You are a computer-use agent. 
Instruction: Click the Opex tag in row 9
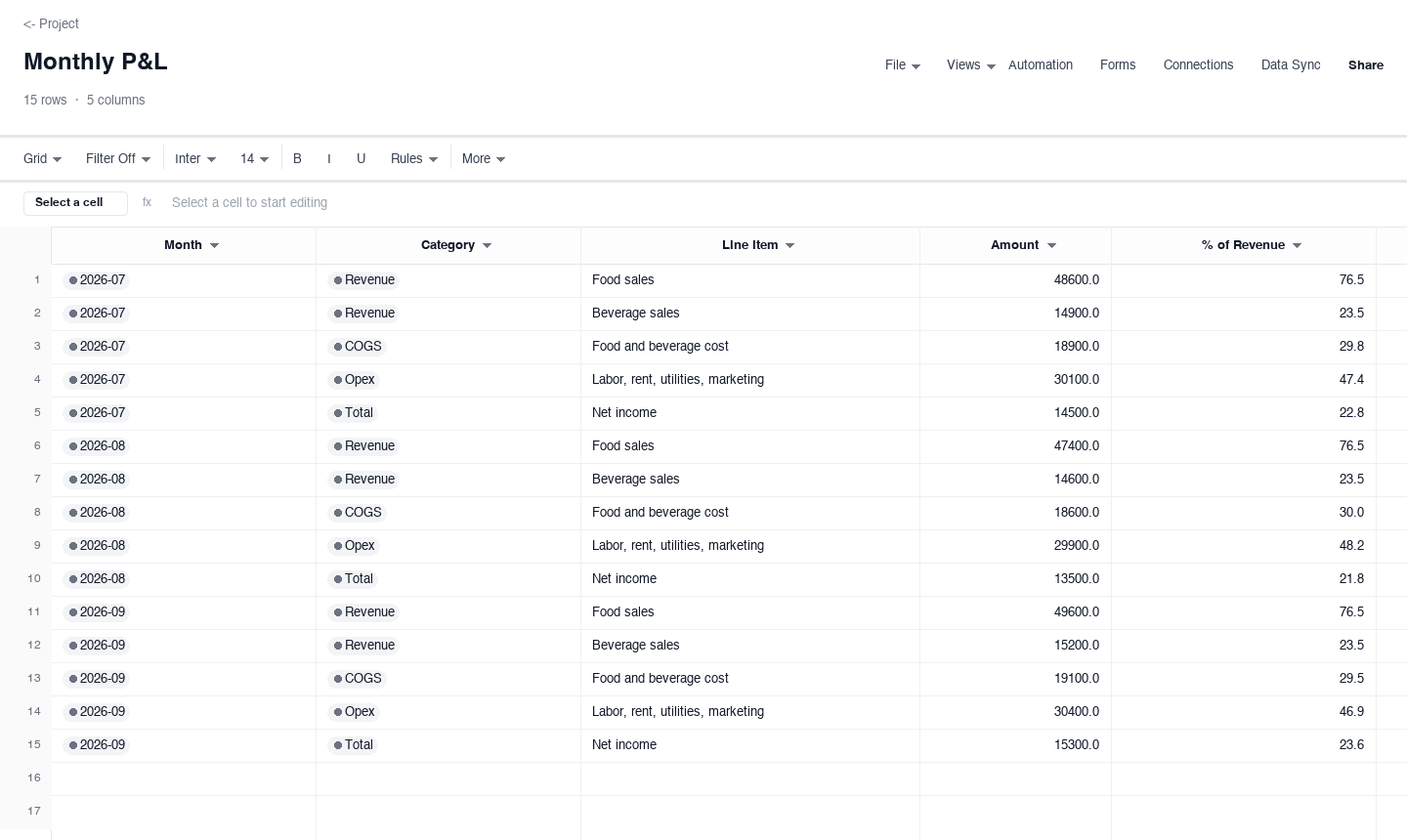click(x=354, y=546)
